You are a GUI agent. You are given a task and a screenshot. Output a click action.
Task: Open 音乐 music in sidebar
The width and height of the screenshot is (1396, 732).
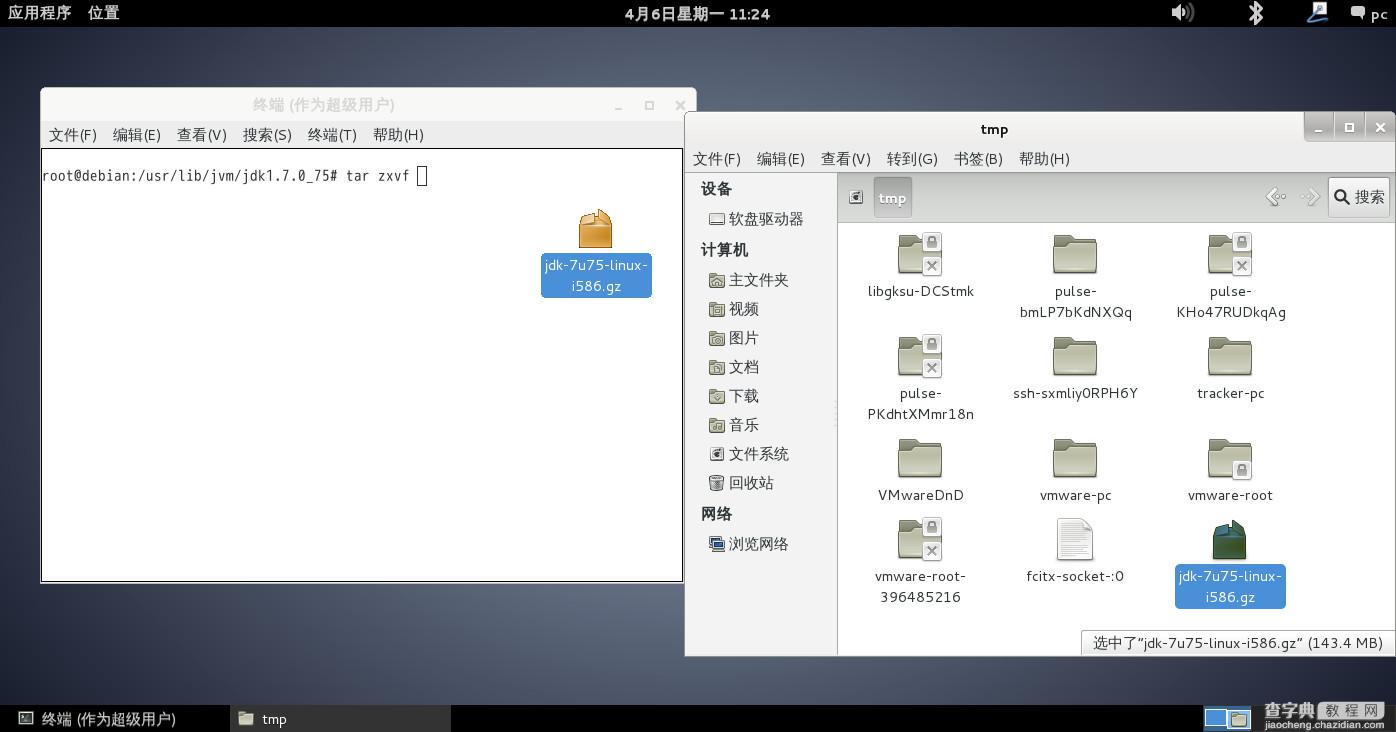click(x=733, y=425)
